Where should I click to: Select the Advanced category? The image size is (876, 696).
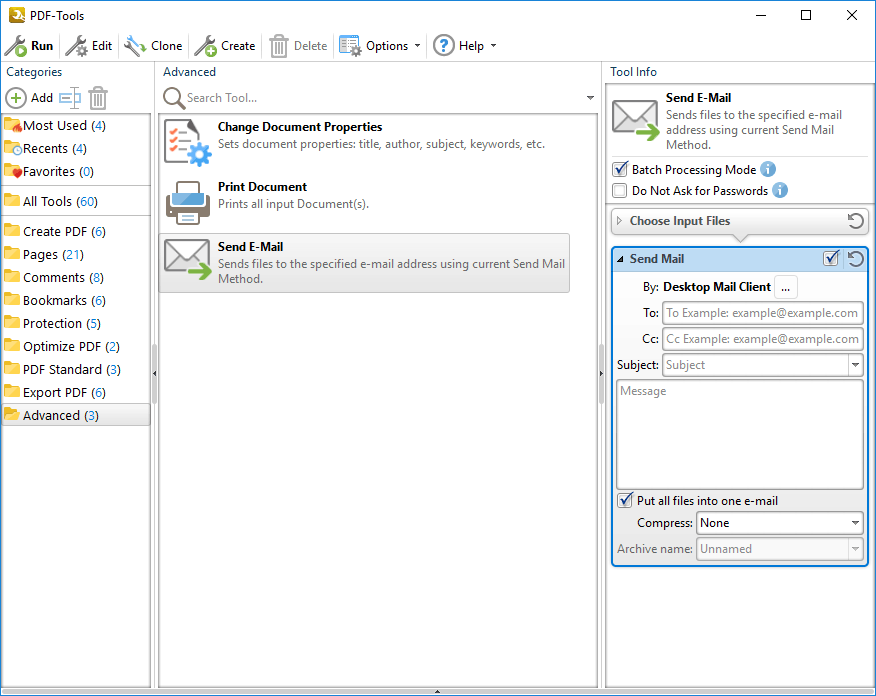pos(76,416)
